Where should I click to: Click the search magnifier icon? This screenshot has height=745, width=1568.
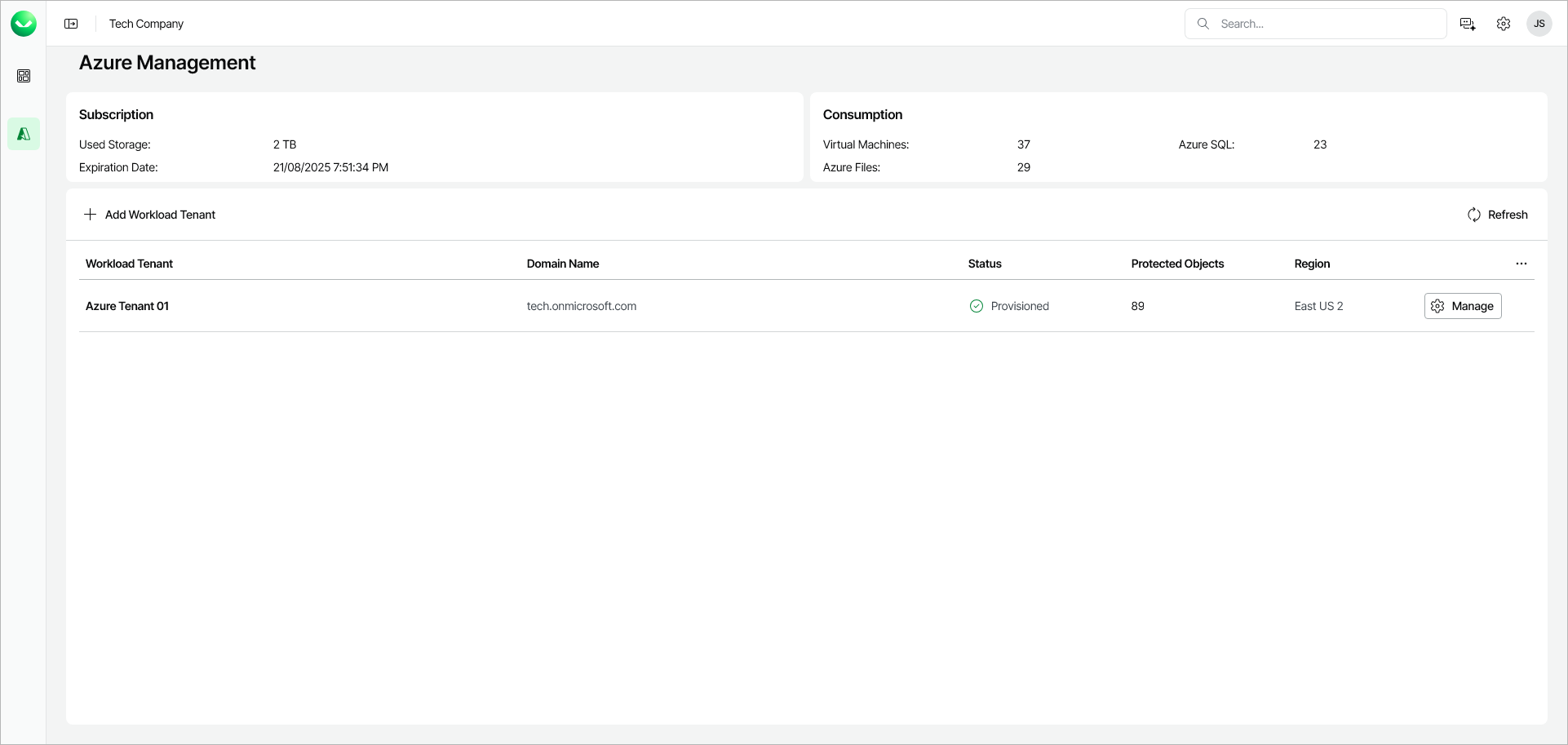[x=1203, y=24]
